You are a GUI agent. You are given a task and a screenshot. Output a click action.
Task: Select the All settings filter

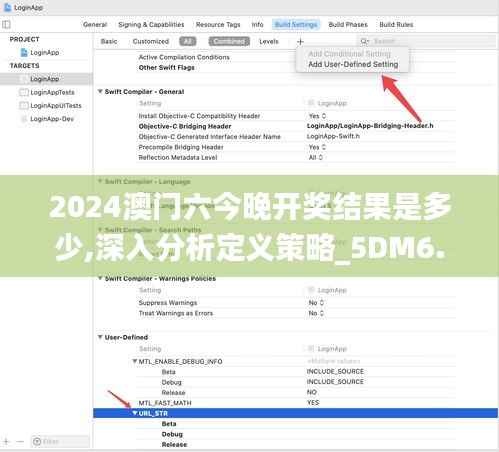[x=188, y=41]
